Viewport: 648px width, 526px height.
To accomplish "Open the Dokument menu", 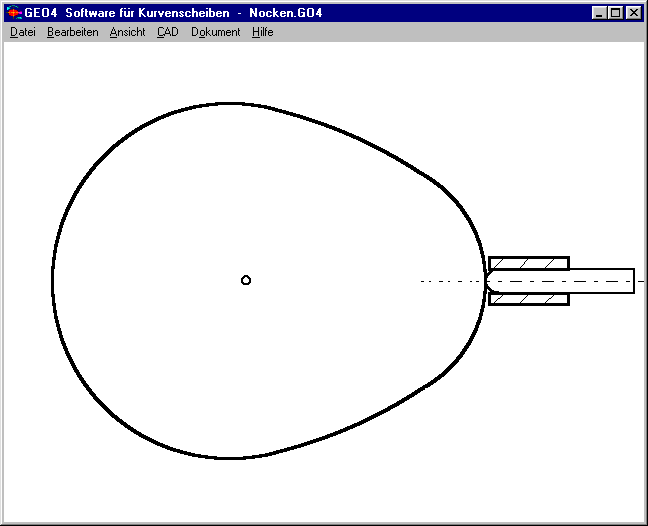I will point(215,32).
